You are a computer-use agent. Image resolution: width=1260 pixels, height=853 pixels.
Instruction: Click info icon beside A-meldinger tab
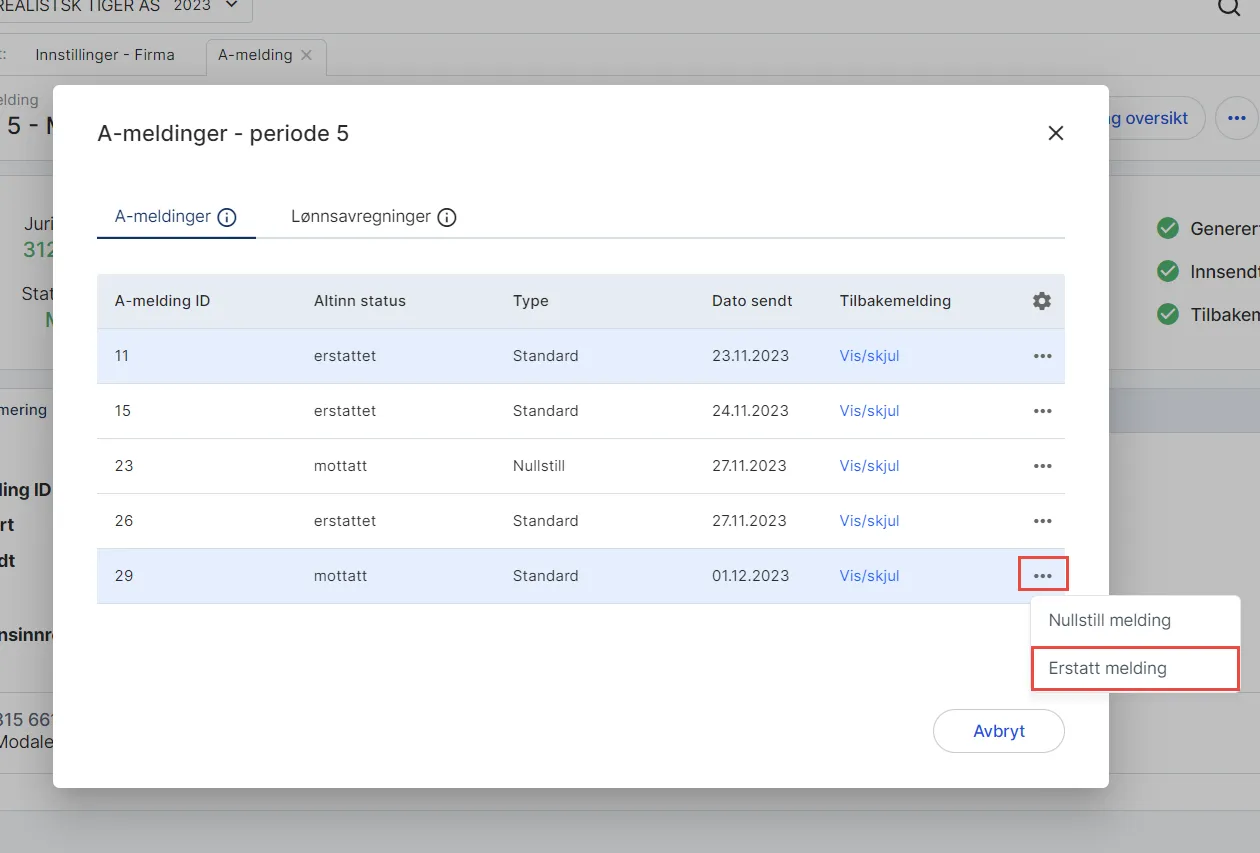tap(227, 217)
